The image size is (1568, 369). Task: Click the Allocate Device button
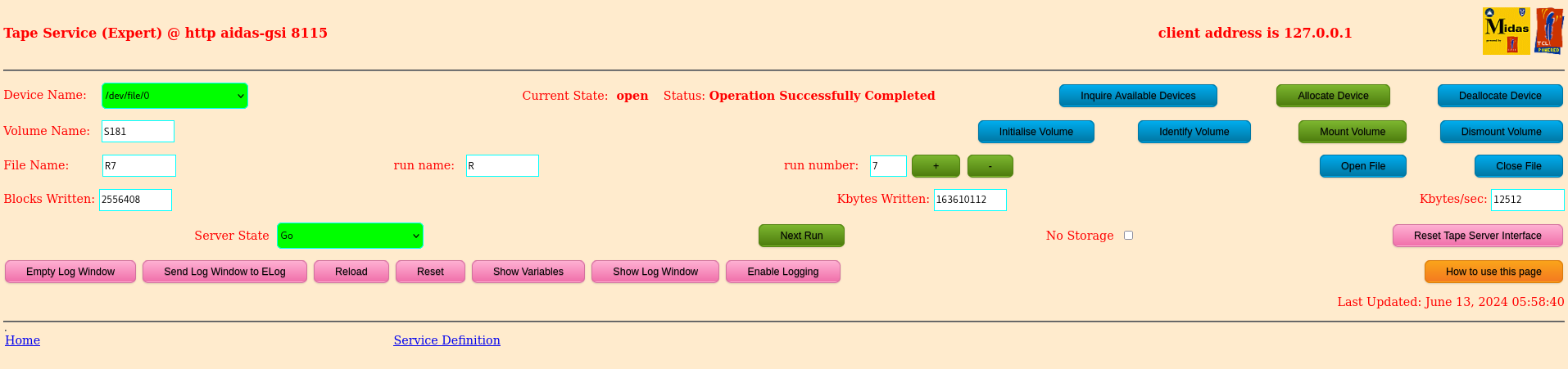[1333, 96]
